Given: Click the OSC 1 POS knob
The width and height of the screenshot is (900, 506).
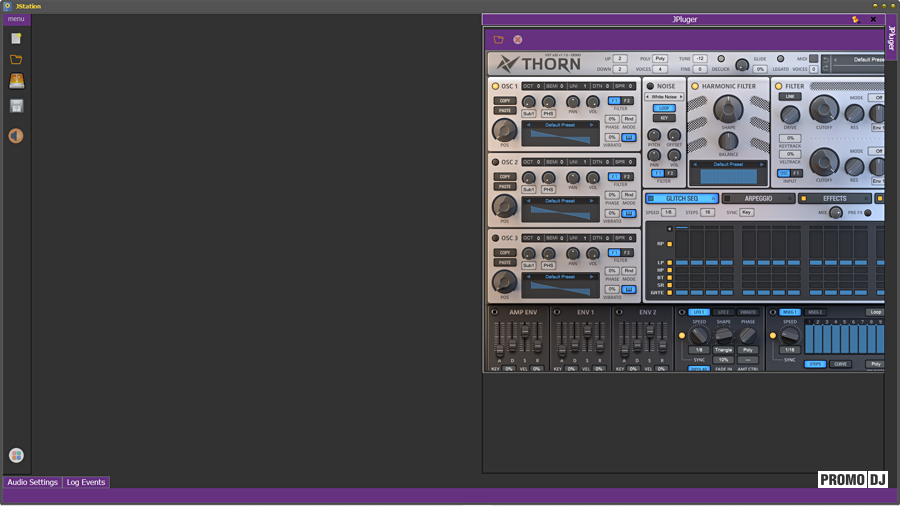Looking at the screenshot, I should [504, 130].
